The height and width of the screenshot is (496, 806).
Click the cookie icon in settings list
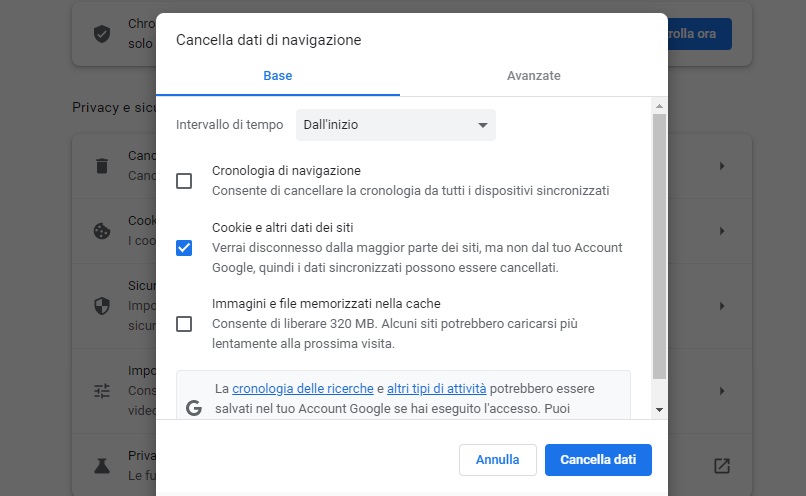click(x=101, y=230)
